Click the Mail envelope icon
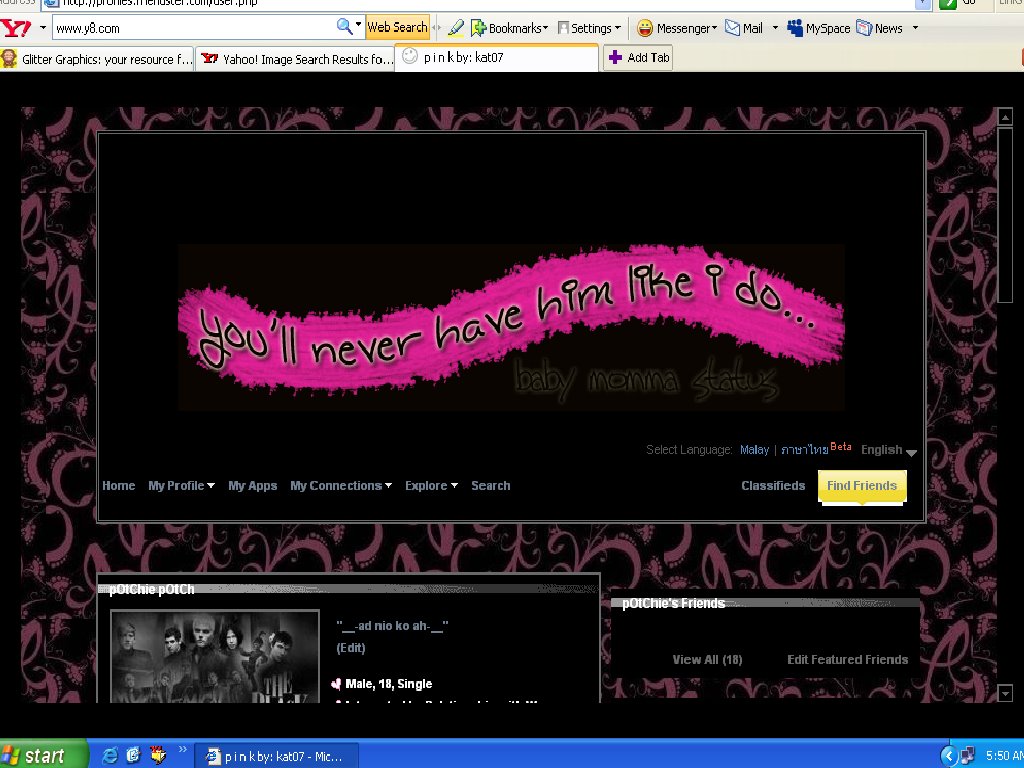The image size is (1024, 768). [x=733, y=28]
